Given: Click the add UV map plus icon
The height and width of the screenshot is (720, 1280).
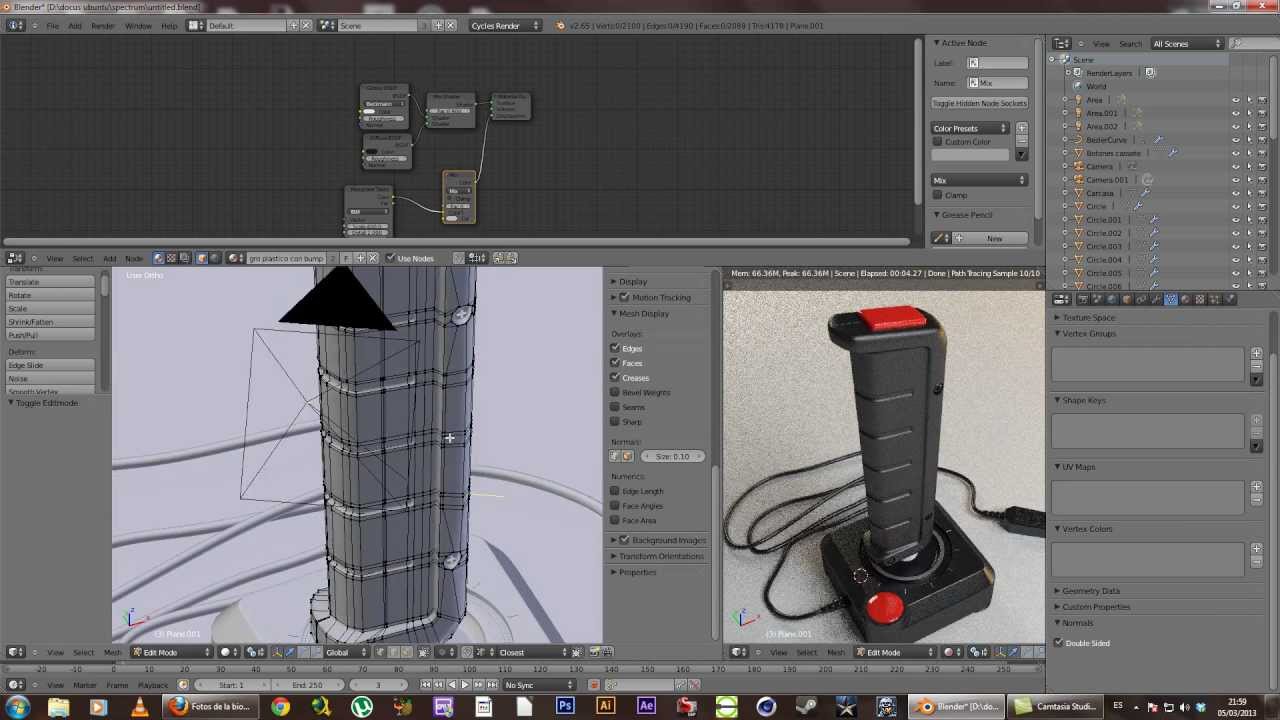Looking at the screenshot, I should tap(1256, 486).
